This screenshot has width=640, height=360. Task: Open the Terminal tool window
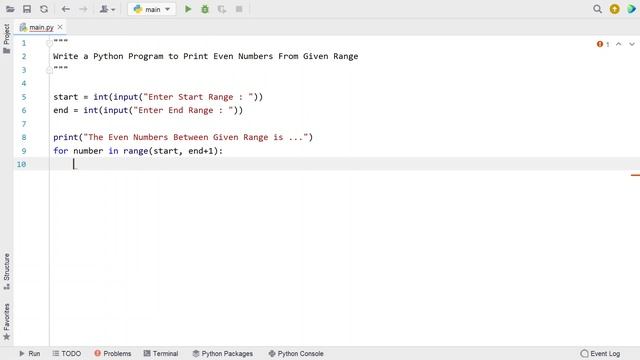tap(161, 353)
